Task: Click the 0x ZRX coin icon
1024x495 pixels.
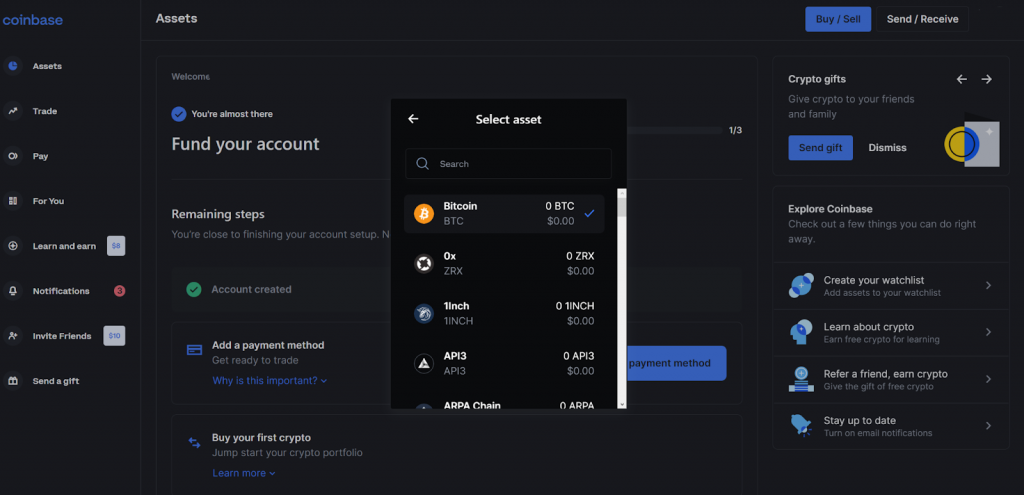Action: pyautogui.click(x=424, y=263)
